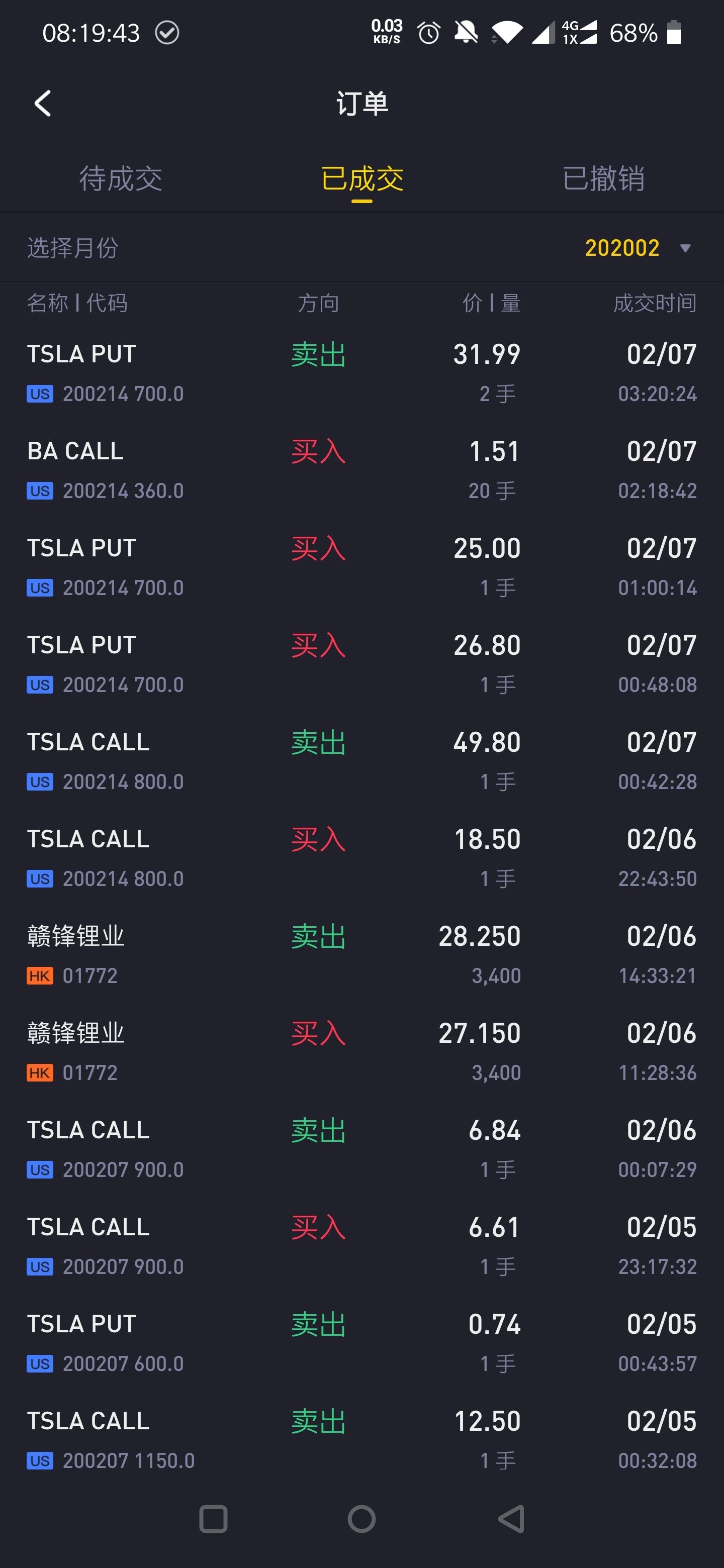
Task: Tap the 选择月份 label row
Action: click(361, 248)
